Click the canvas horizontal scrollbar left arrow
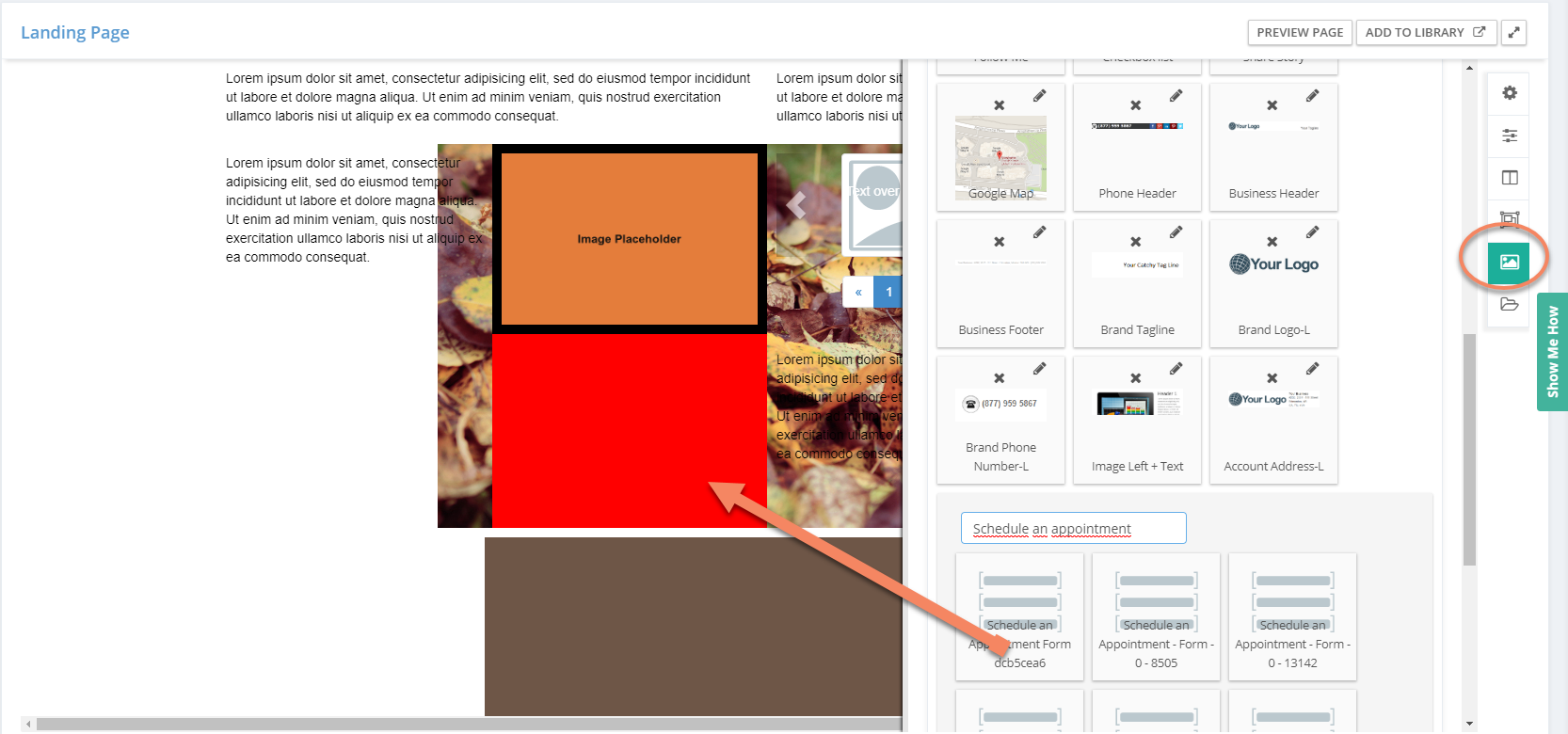 [28, 724]
